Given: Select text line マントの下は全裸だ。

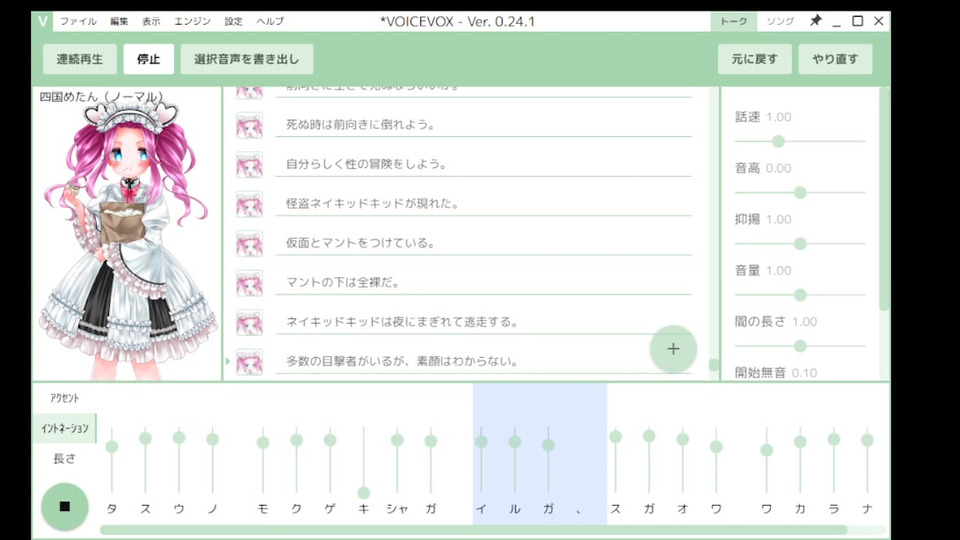Looking at the screenshot, I should coord(484,282).
